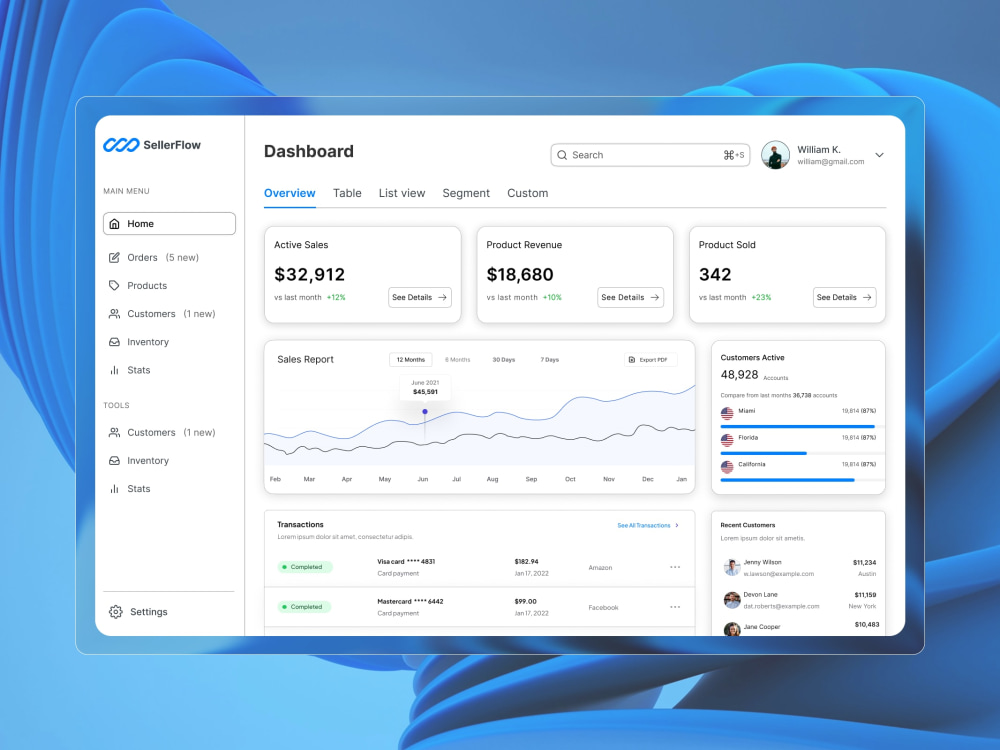Open the Segment tab

(x=466, y=193)
